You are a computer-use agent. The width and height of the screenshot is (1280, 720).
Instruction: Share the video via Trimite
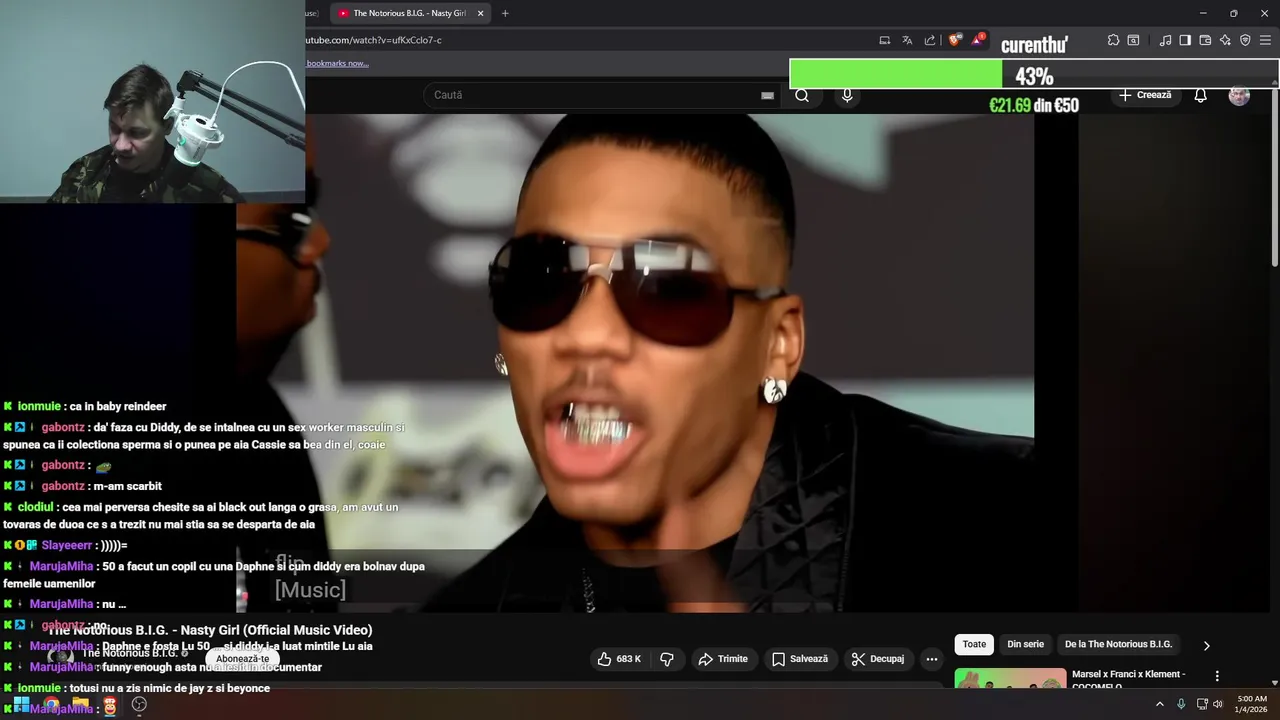click(x=723, y=659)
